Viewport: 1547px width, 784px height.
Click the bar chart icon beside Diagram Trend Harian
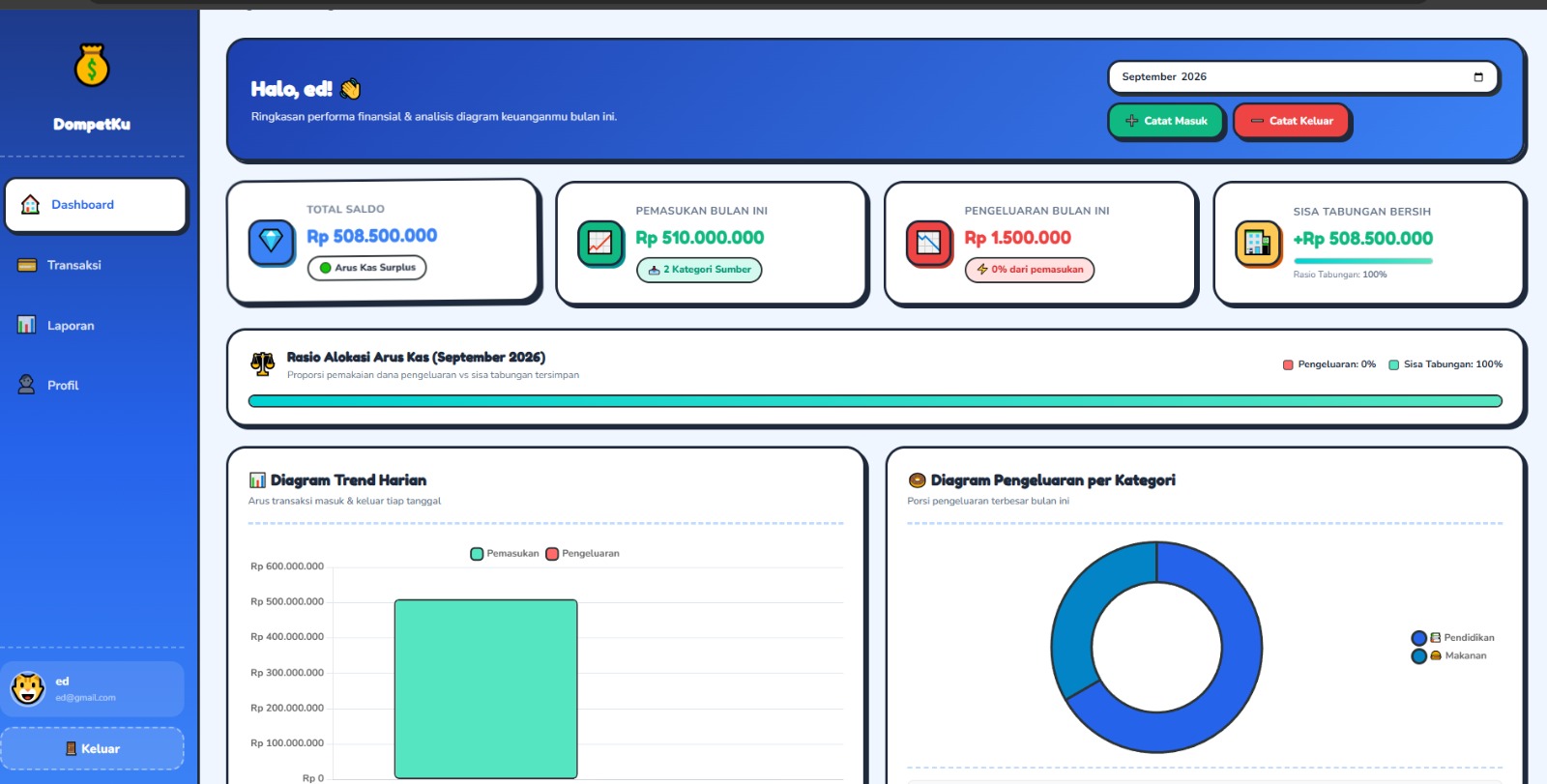tap(257, 480)
